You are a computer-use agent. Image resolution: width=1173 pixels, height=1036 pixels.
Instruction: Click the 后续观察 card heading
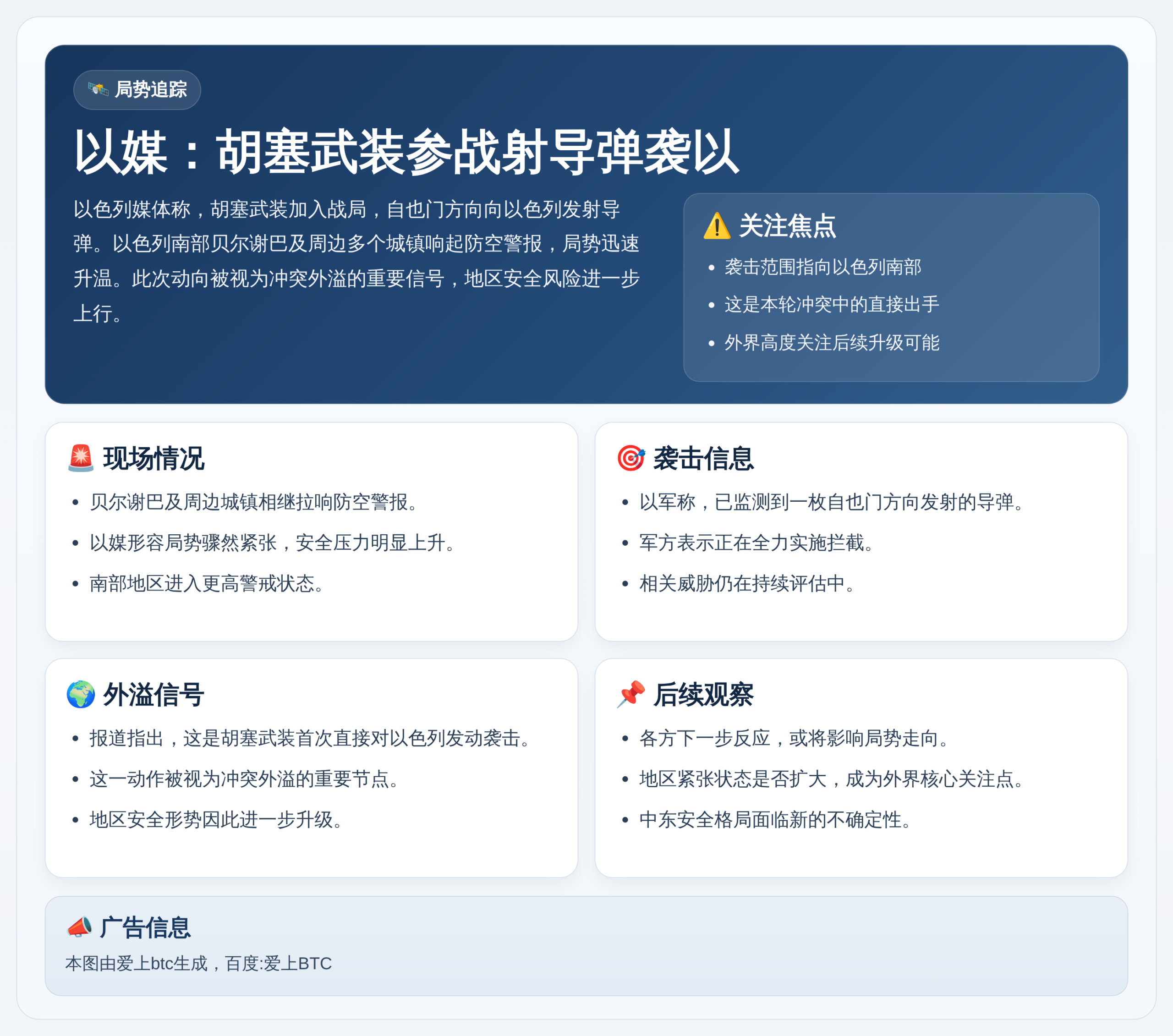(703, 694)
